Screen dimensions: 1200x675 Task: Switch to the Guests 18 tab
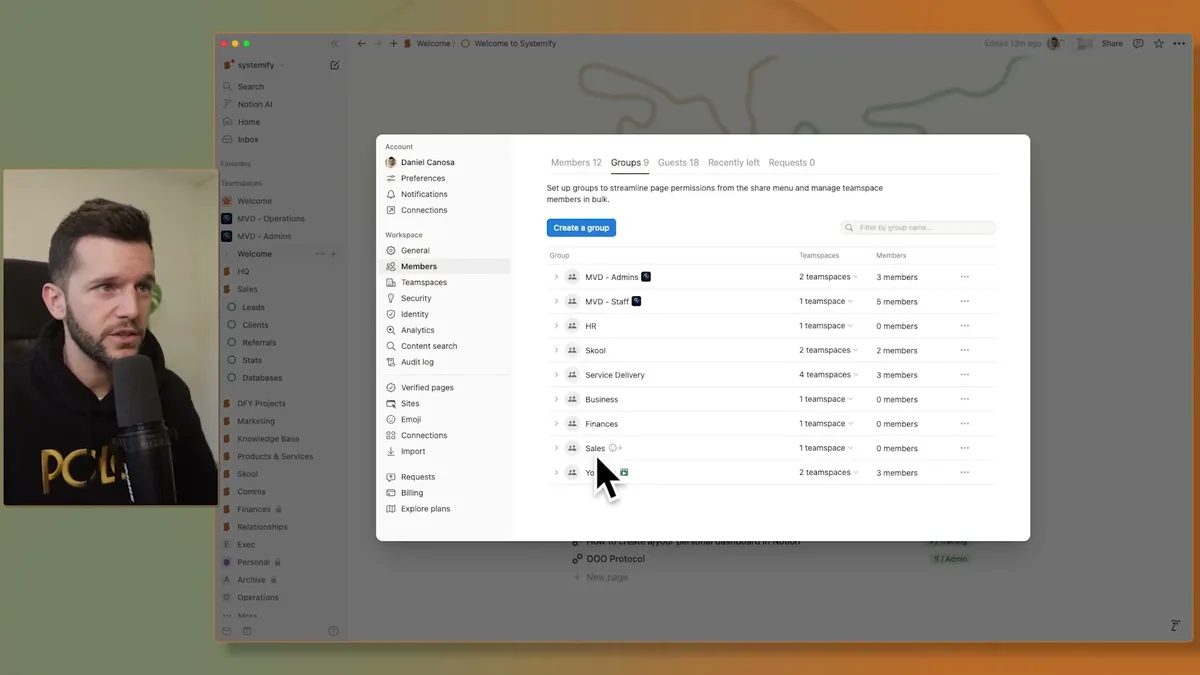coord(678,161)
